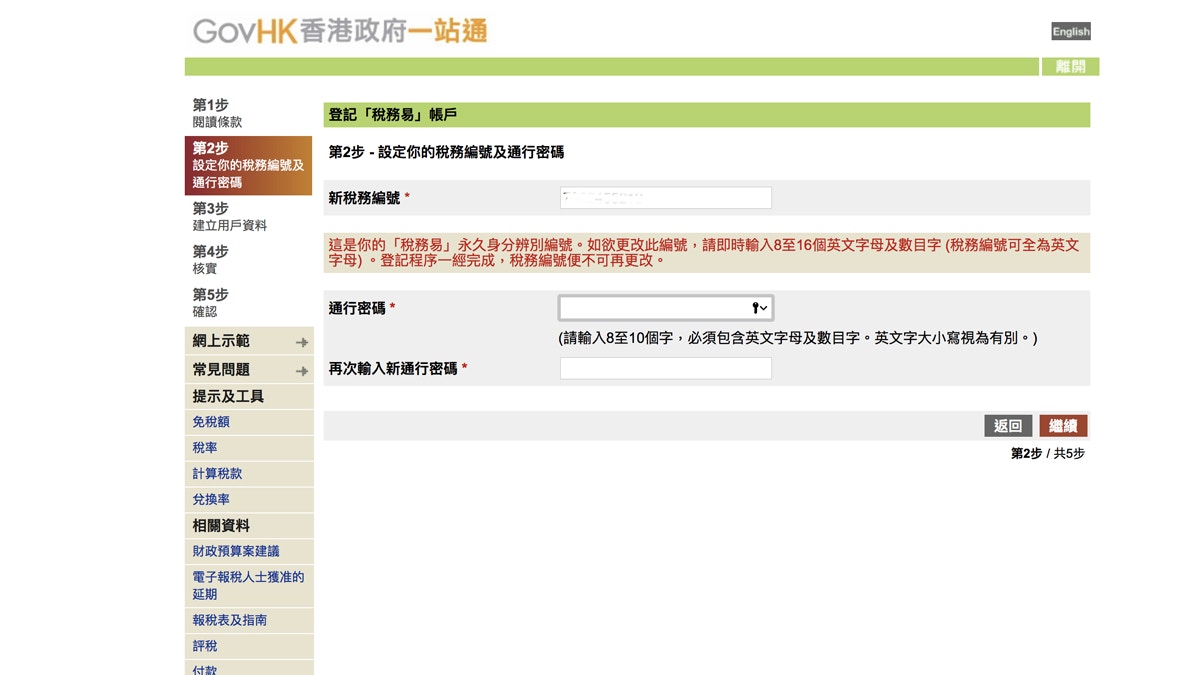Click the password key icon in 通行密碼 field
This screenshot has height=675, width=1200.
point(759,308)
